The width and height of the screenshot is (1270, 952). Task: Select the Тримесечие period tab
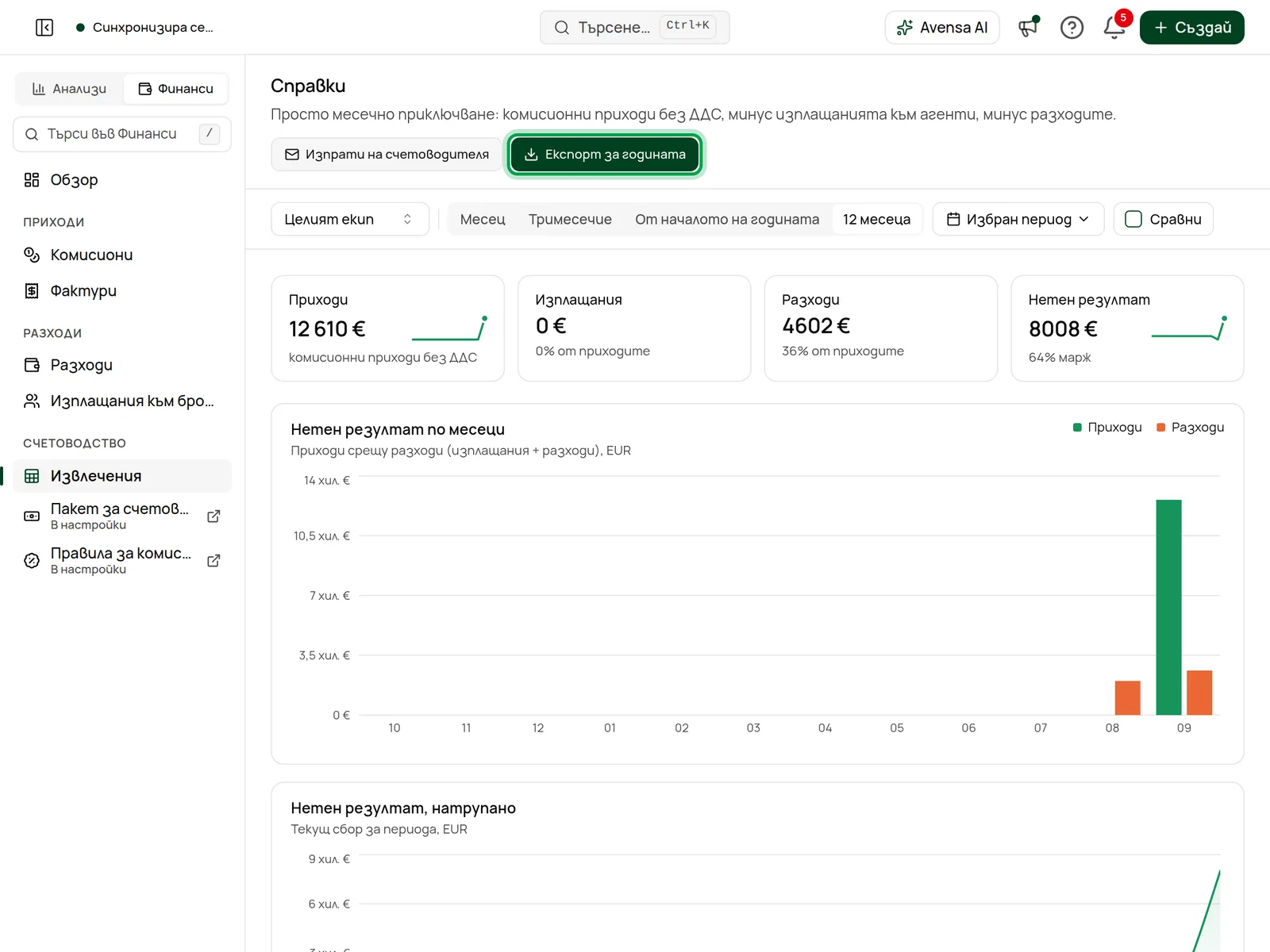coord(570,220)
